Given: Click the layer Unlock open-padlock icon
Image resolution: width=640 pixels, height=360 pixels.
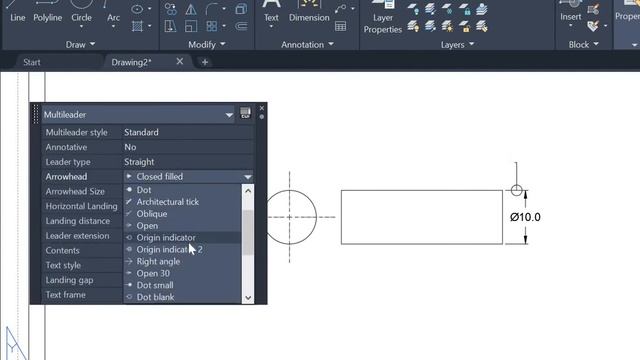Looking at the screenshot, I should [464, 27].
